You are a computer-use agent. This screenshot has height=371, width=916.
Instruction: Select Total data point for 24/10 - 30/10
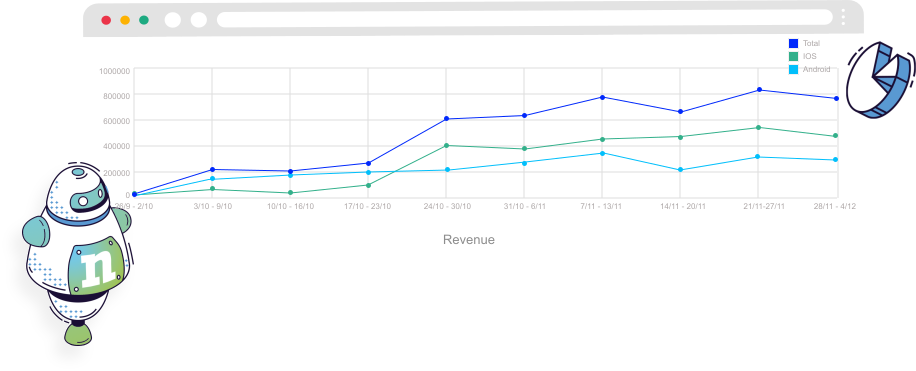coord(446,119)
